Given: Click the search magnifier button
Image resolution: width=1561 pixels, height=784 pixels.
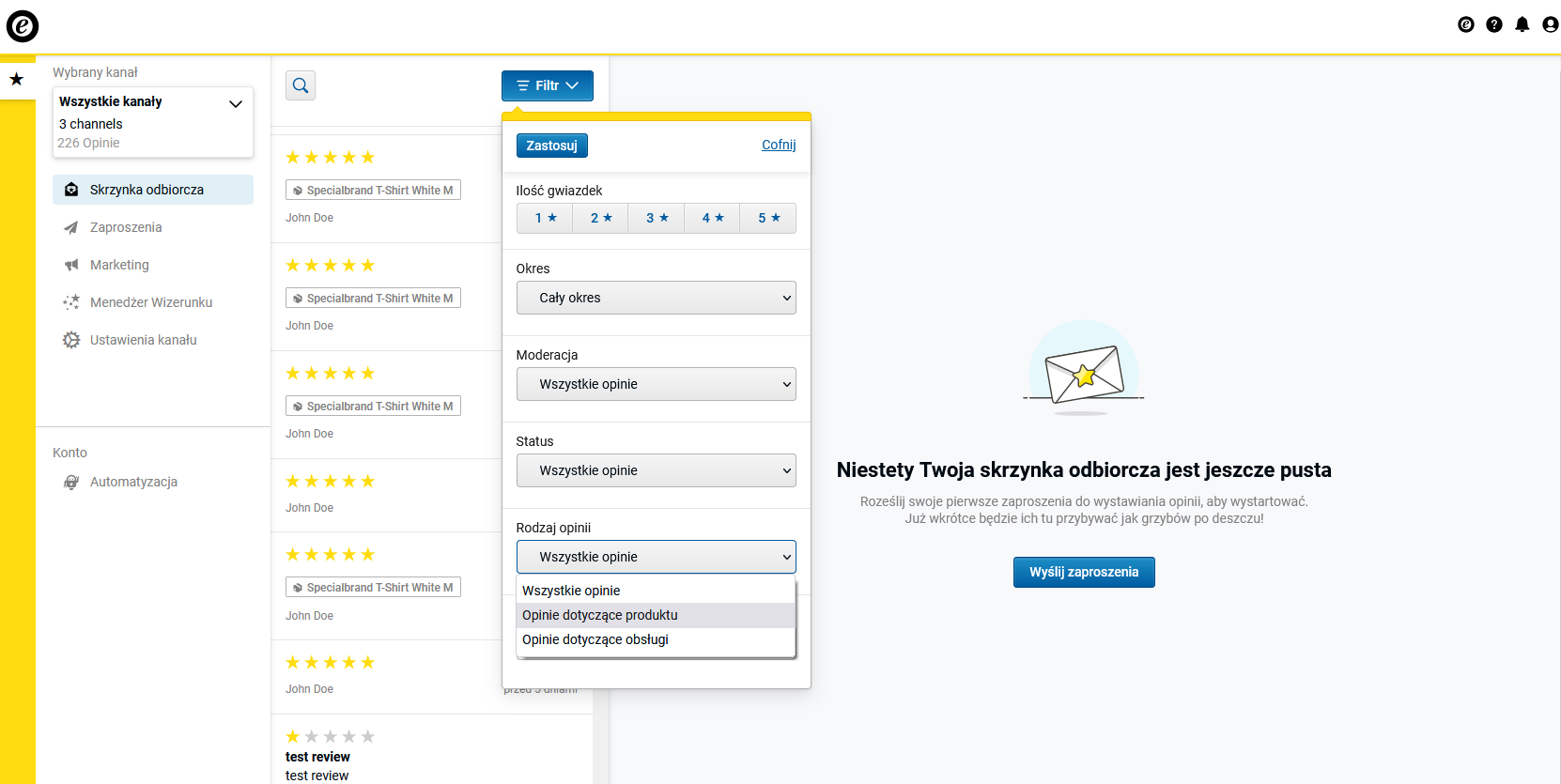Looking at the screenshot, I should tap(301, 85).
